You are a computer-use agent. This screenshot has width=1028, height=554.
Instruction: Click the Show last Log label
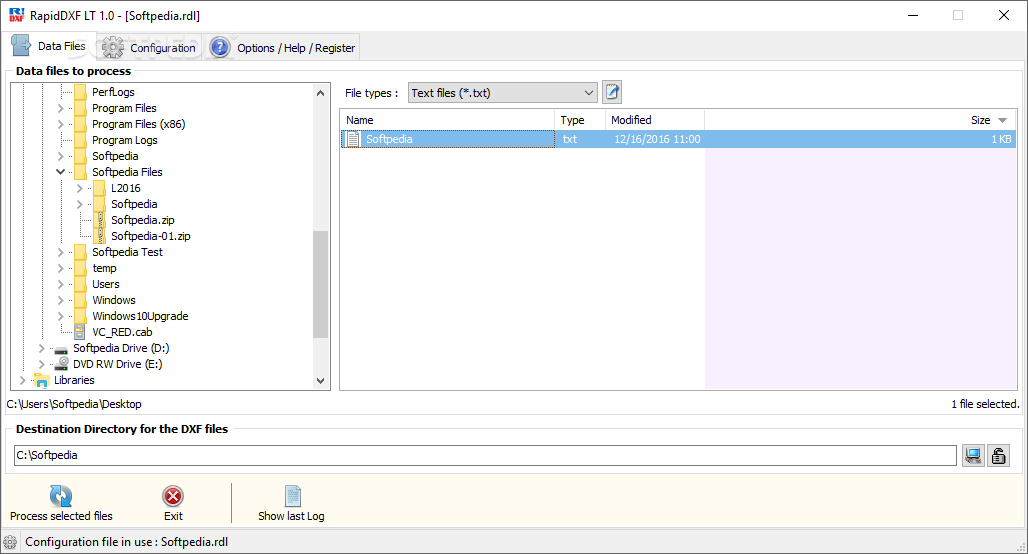point(291,516)
